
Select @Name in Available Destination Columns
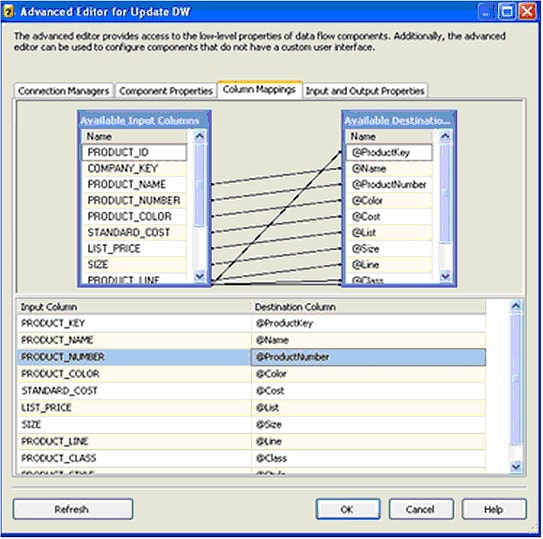click(x=389, y=168)
